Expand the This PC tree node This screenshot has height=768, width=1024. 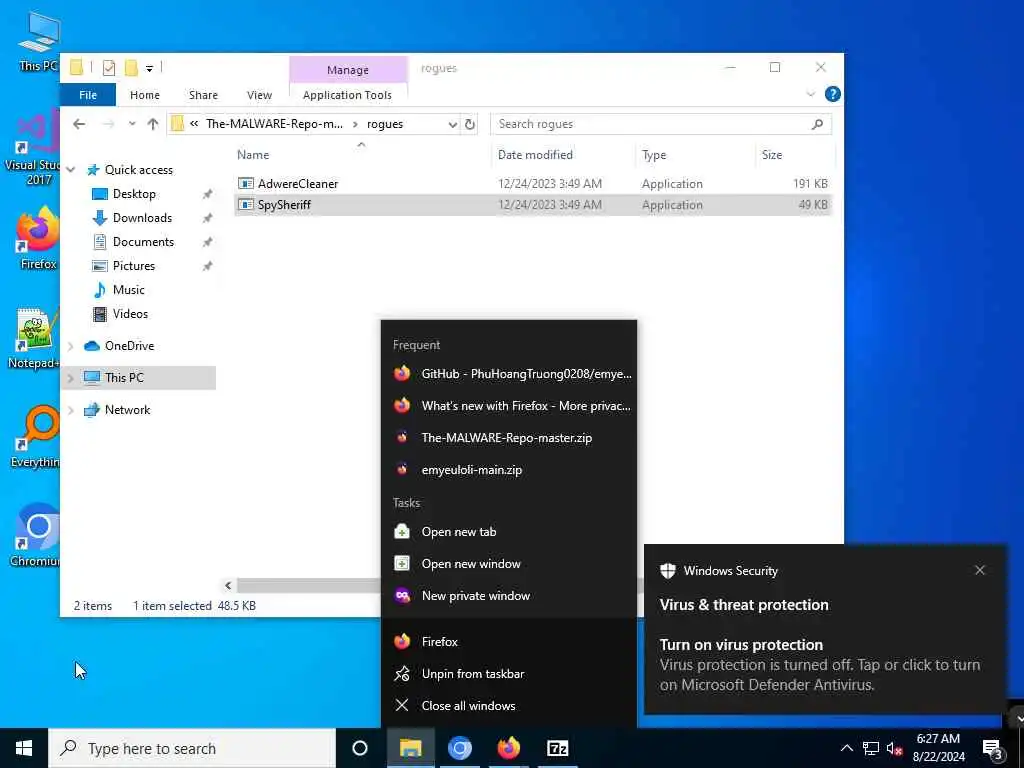71,378
